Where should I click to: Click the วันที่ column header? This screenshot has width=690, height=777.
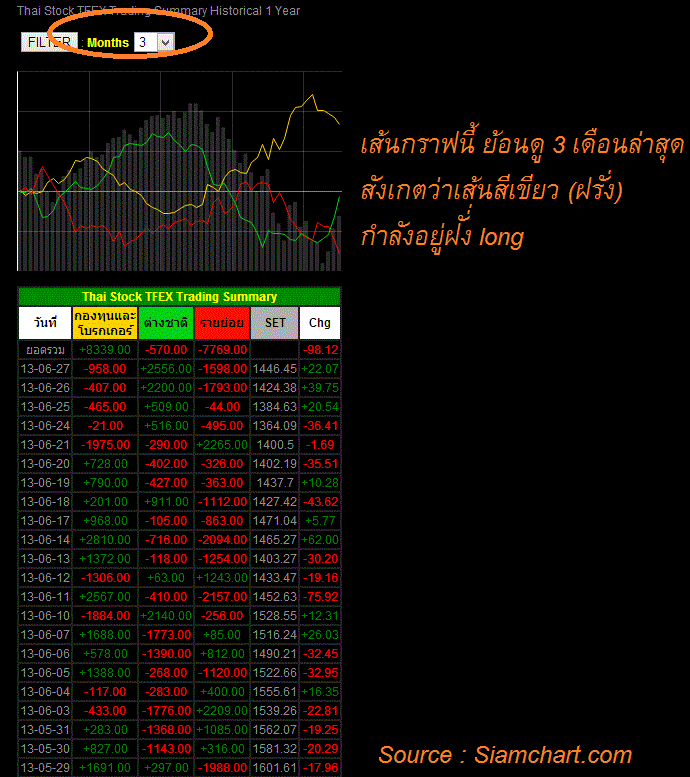[45, 323]
